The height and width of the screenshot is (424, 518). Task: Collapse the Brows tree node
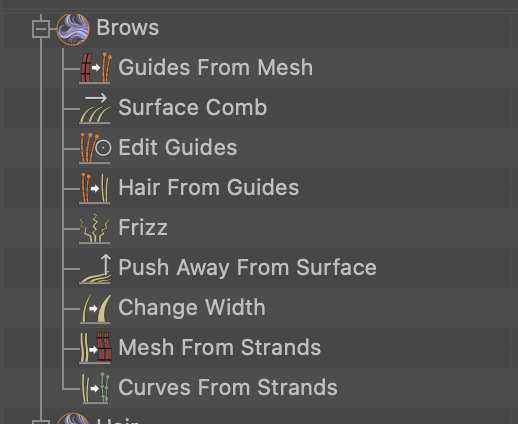pos(41,29)
